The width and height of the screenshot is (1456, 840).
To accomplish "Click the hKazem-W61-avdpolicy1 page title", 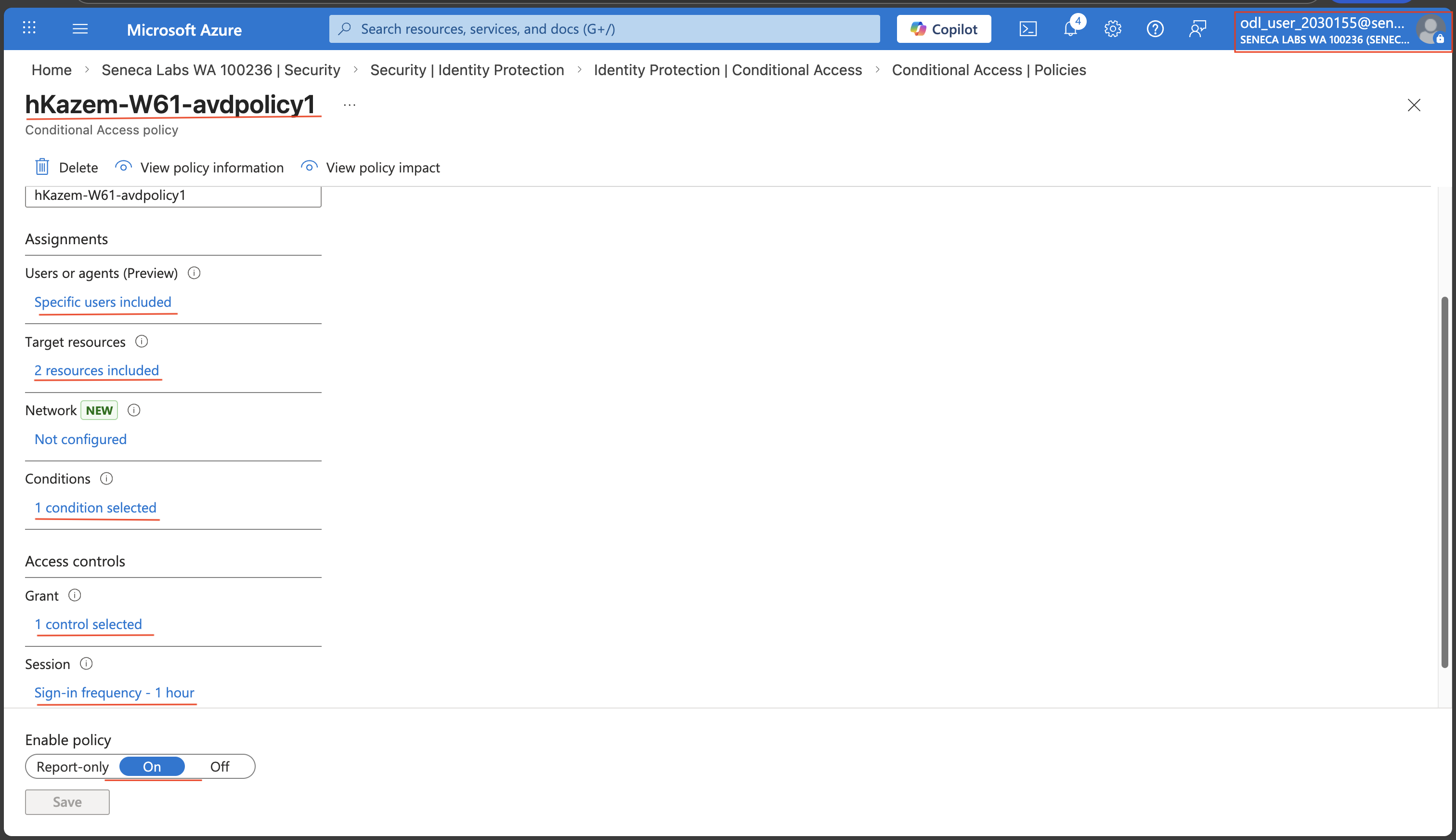I will [x=170, y=105].
